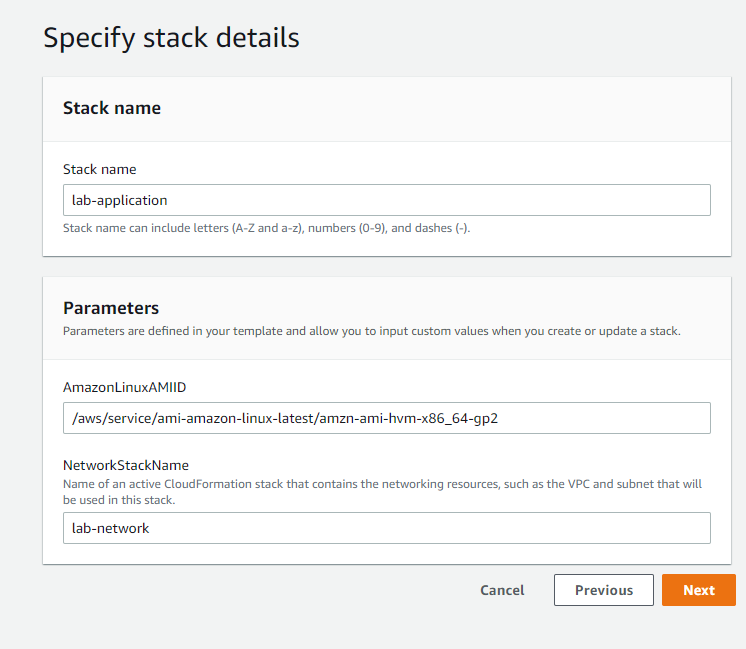Click the stack name character rules hint

pyautogui.click(x=266, y=228)
